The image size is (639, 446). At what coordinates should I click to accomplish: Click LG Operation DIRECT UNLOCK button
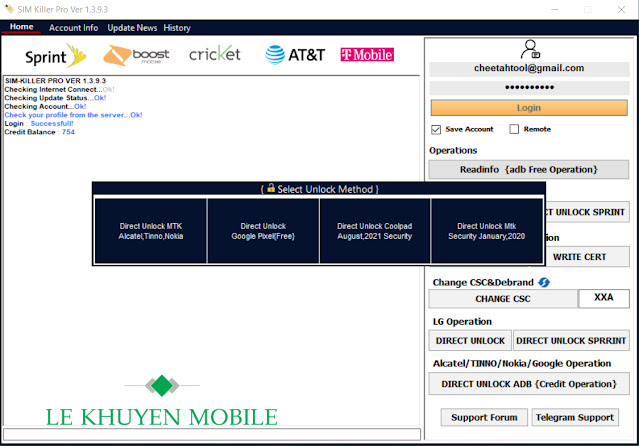tap(470, 340)
